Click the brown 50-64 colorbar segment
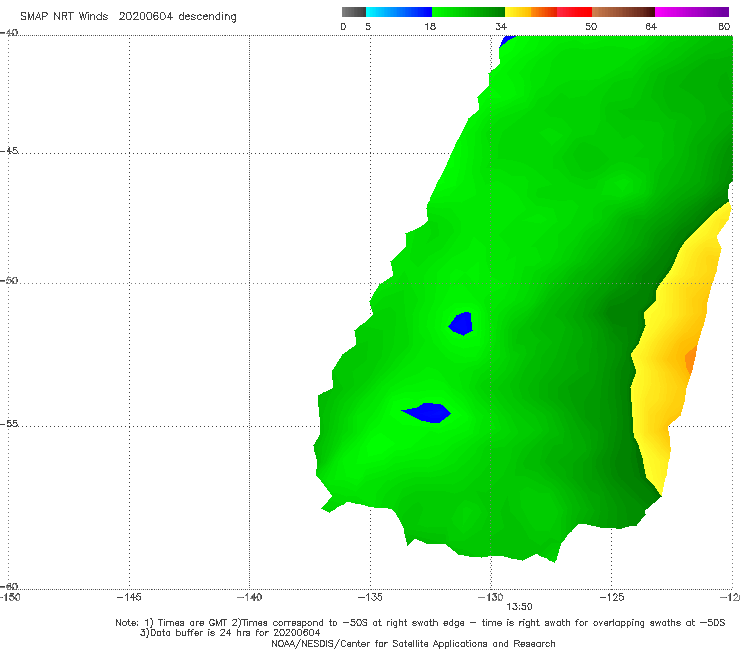 tap(623, 12)
